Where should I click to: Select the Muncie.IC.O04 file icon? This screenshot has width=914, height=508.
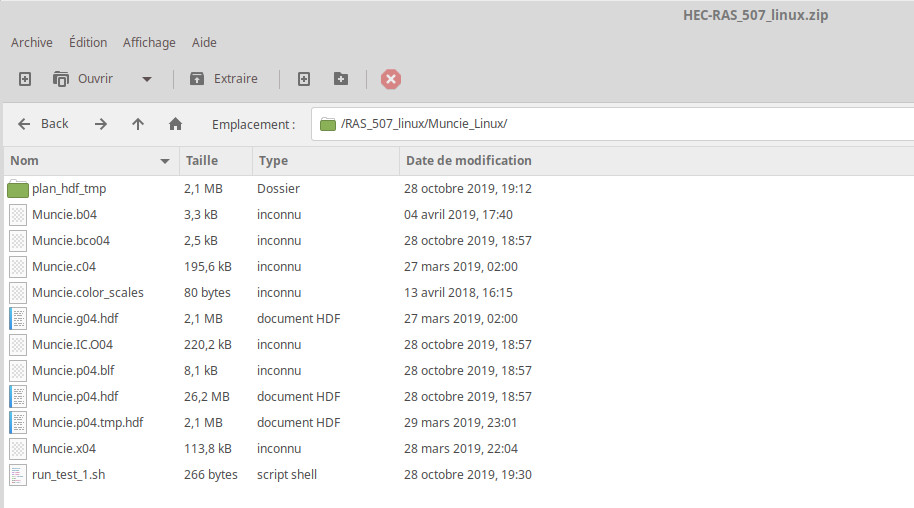[x=17, y=345]
